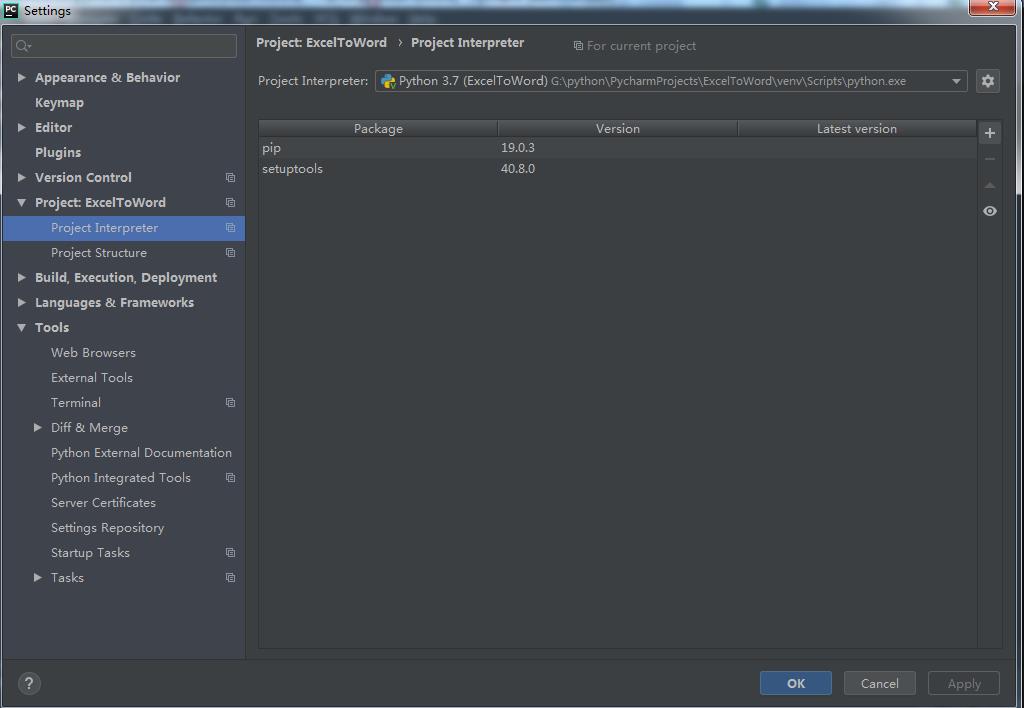Open Settings Repository page

(108, 528)
